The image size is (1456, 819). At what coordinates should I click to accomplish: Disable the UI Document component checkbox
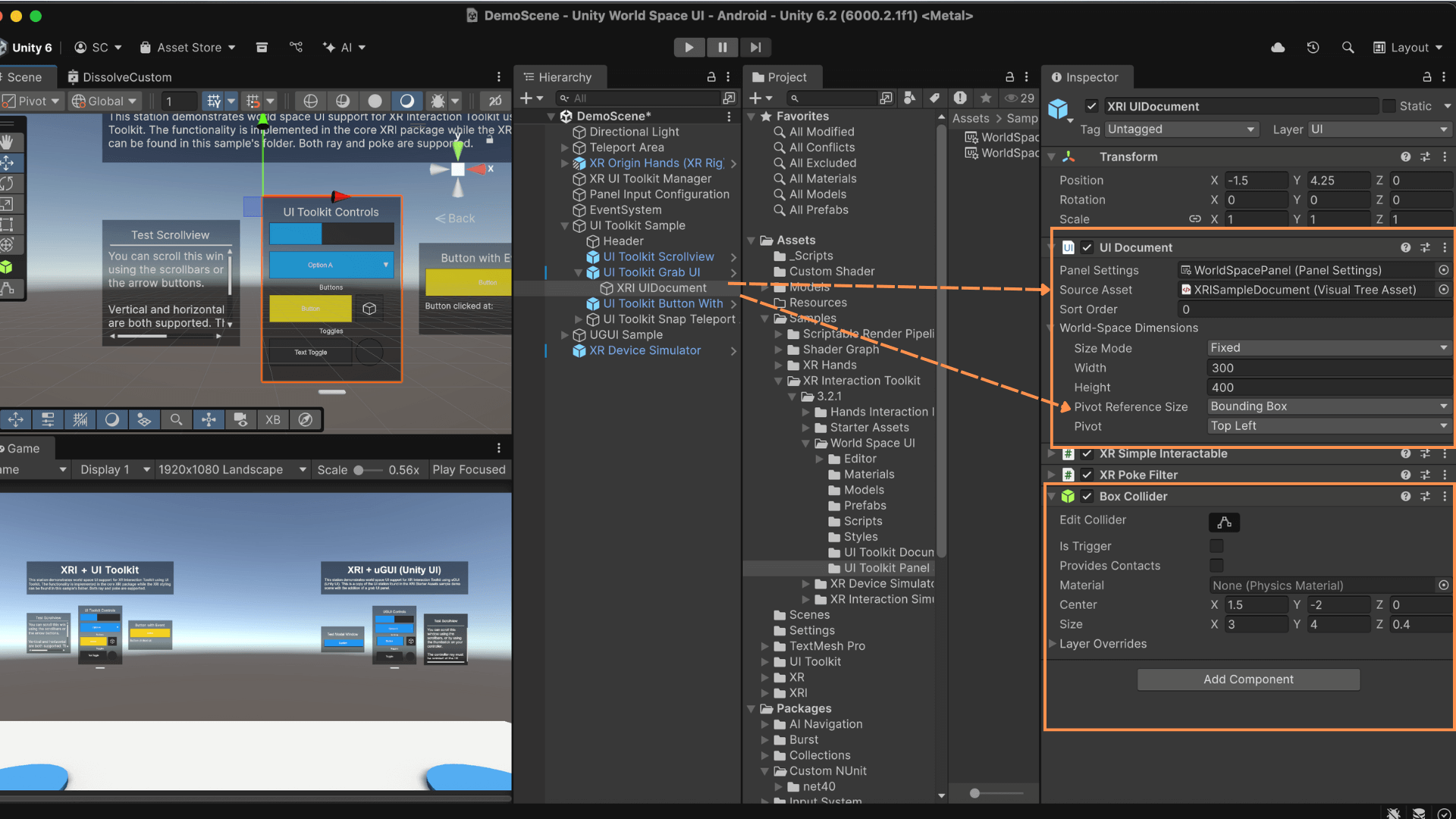(x=1087, y=247)
